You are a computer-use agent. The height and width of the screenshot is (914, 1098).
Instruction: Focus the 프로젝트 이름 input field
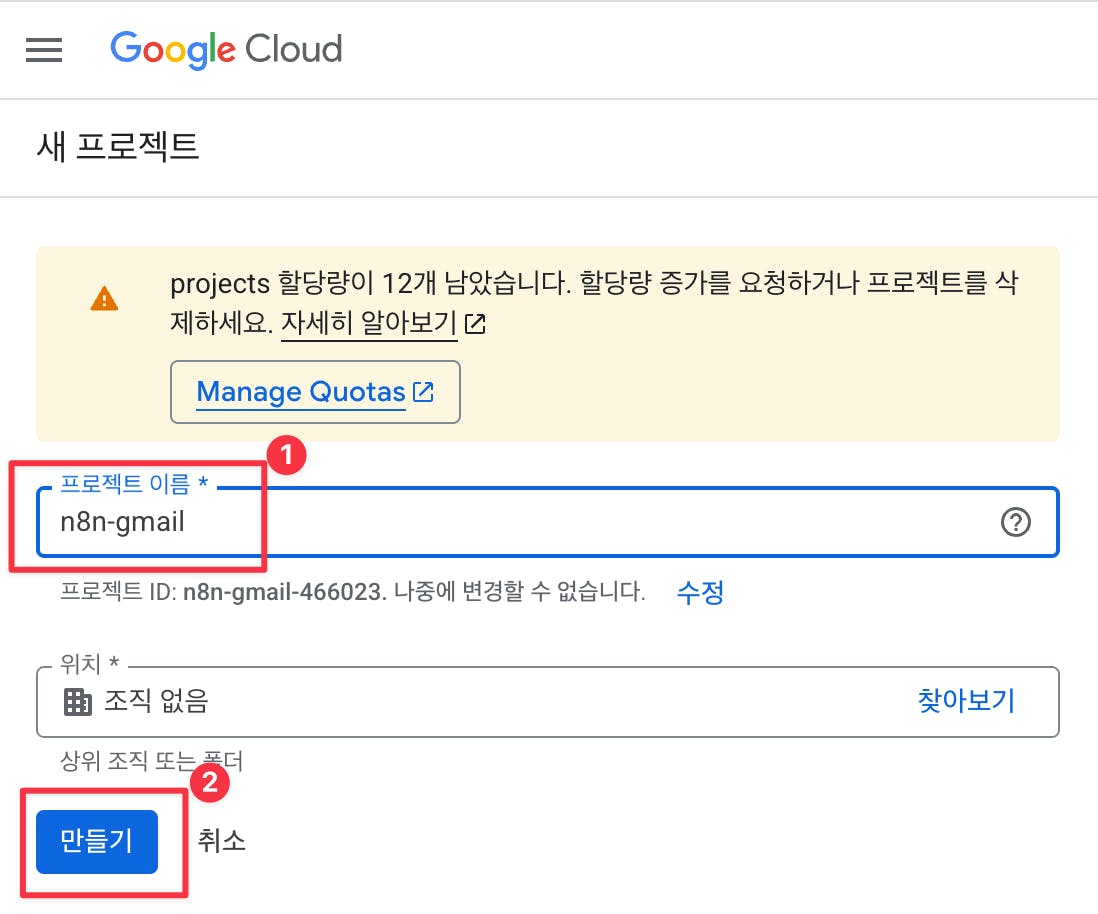pyautogui.click(x=548, y=522)
